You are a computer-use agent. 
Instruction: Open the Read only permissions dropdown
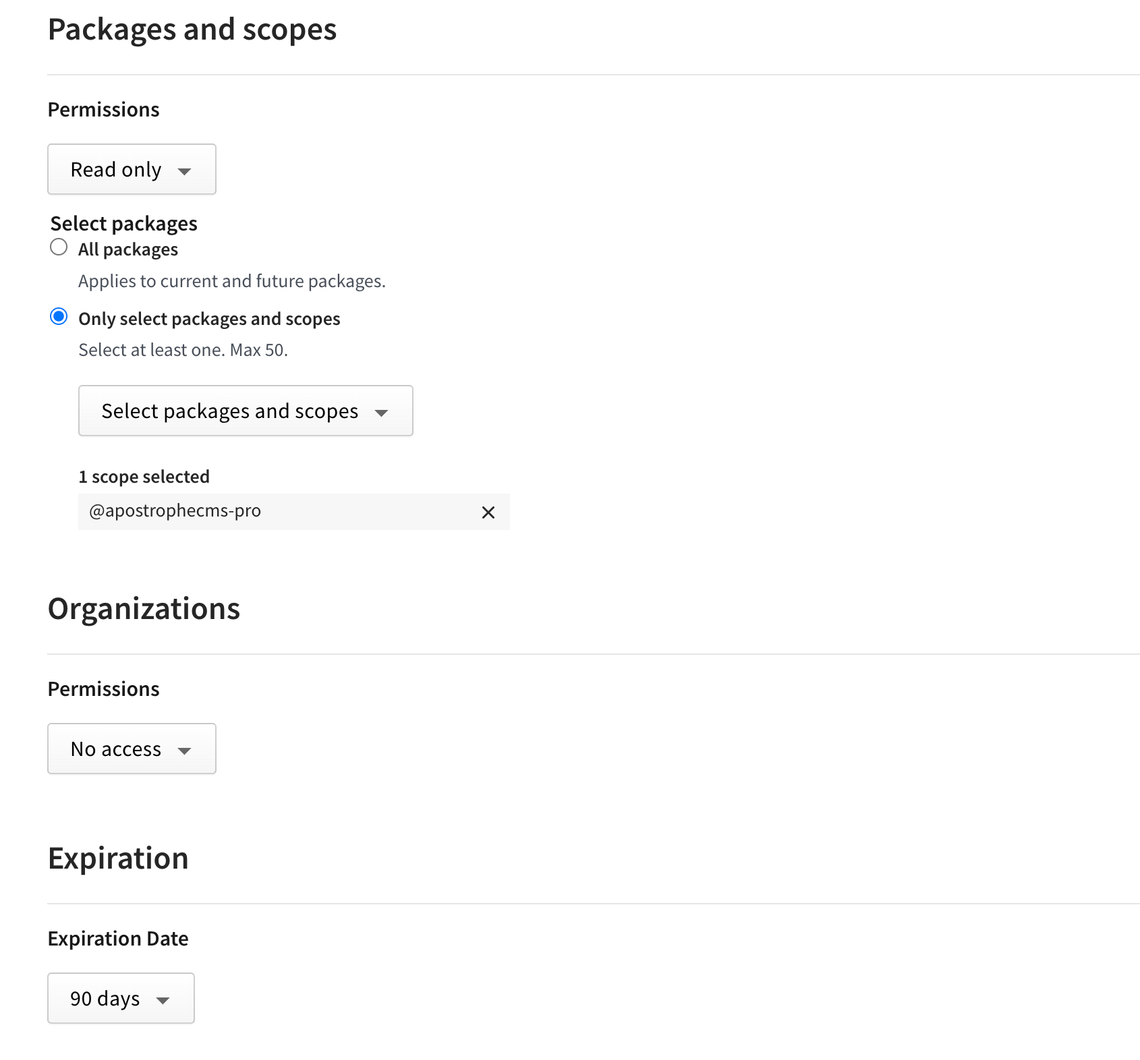point(131,169)
